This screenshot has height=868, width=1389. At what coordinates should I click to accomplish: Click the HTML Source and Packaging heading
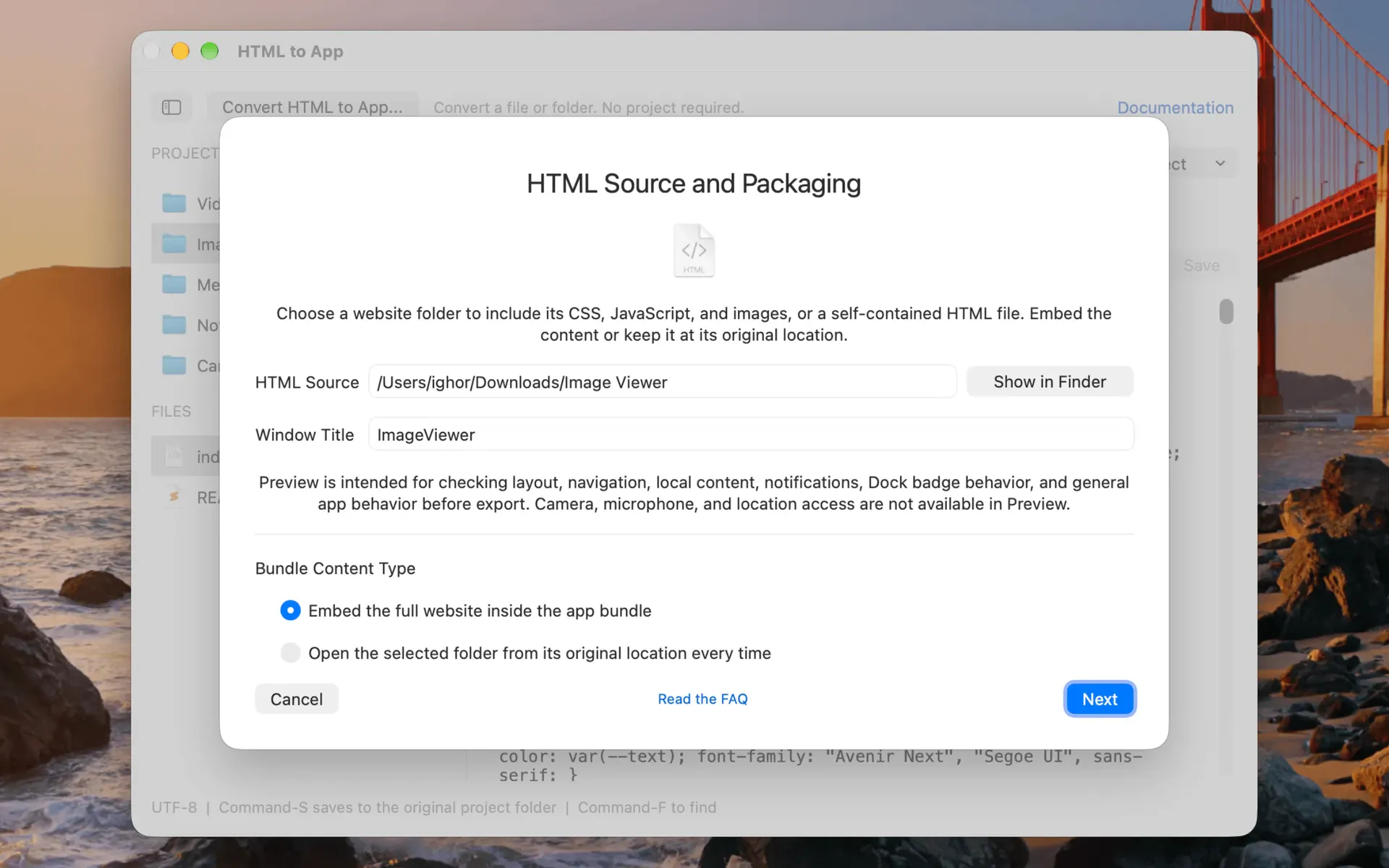694,184
